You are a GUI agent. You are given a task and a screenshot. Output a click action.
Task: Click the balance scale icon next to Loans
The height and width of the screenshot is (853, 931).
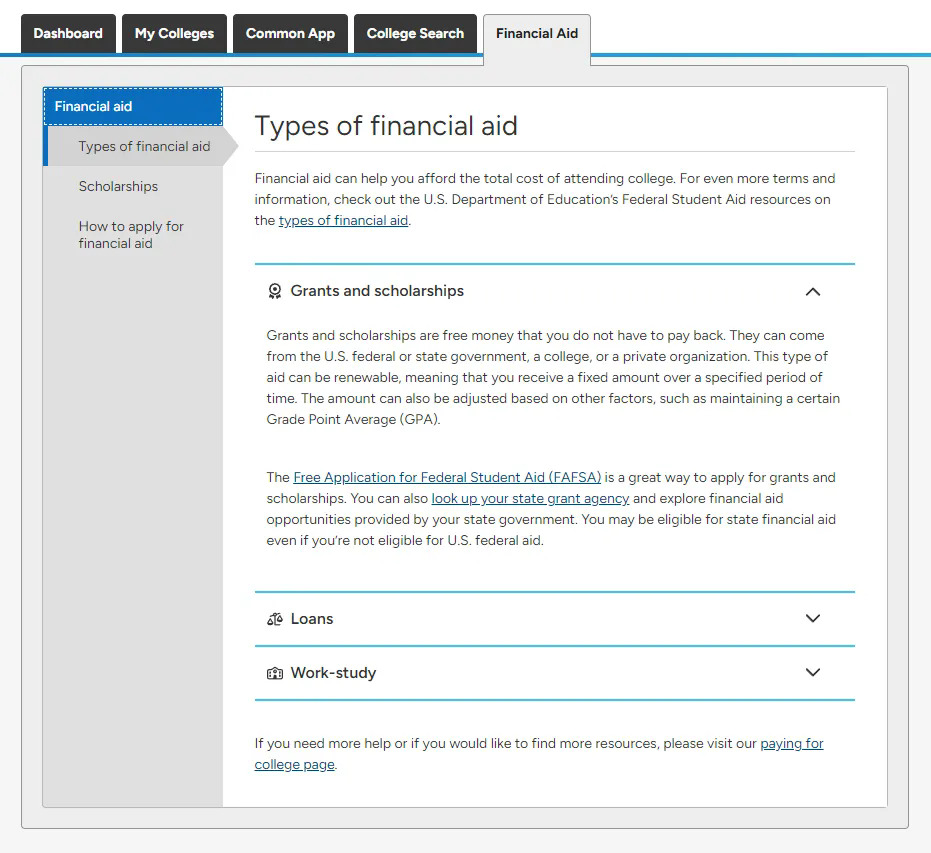(275, 619)
